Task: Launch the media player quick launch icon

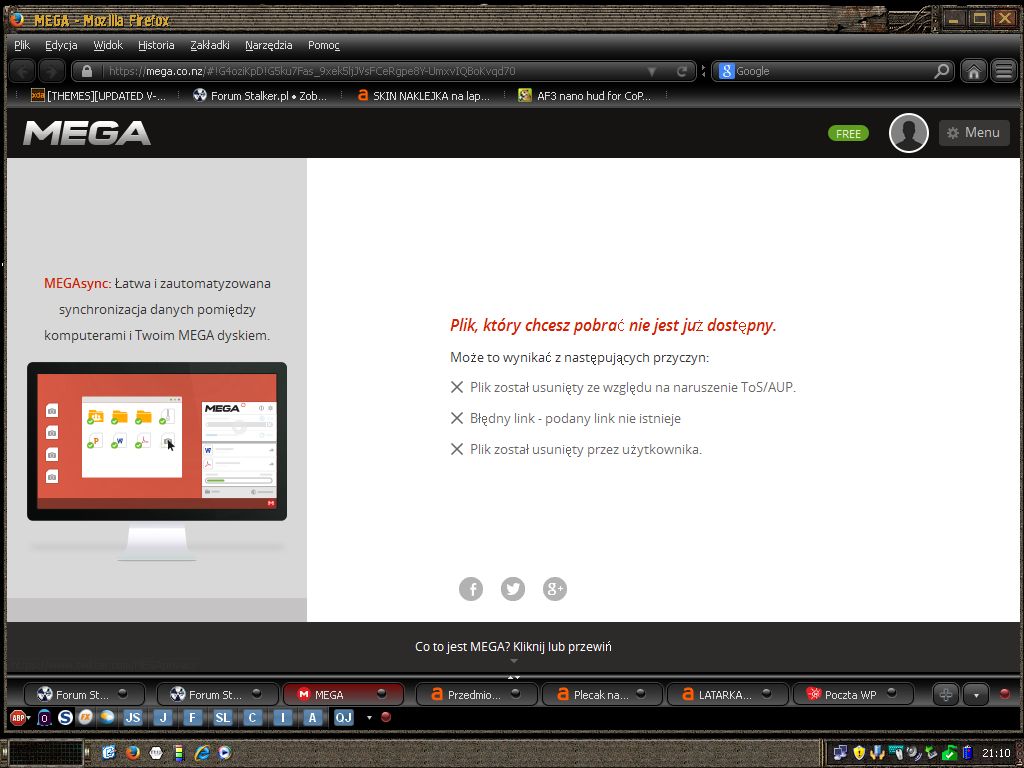Action: [225, 753]
